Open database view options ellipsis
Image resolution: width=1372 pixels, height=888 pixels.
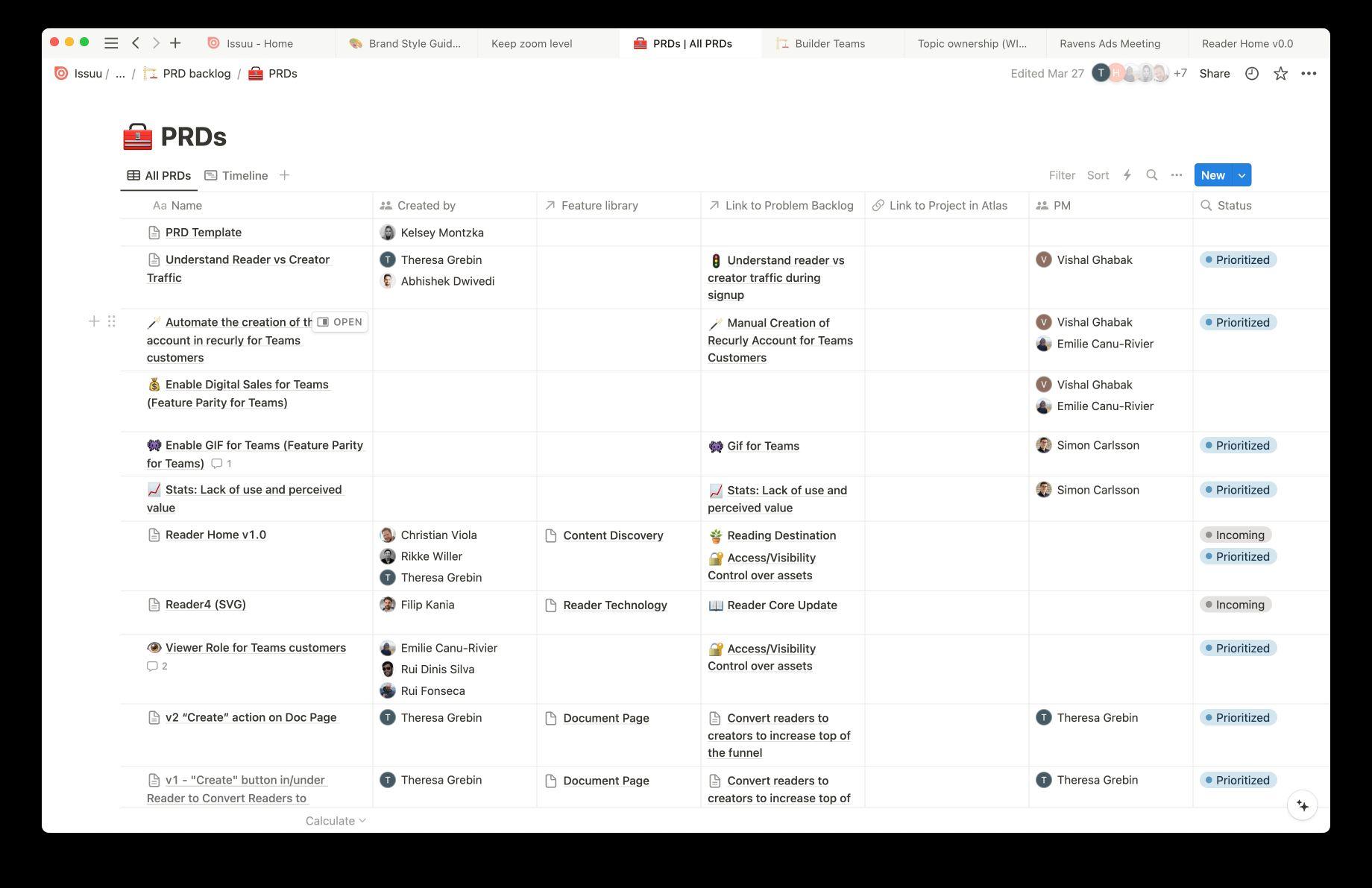tap(1177, 175)
